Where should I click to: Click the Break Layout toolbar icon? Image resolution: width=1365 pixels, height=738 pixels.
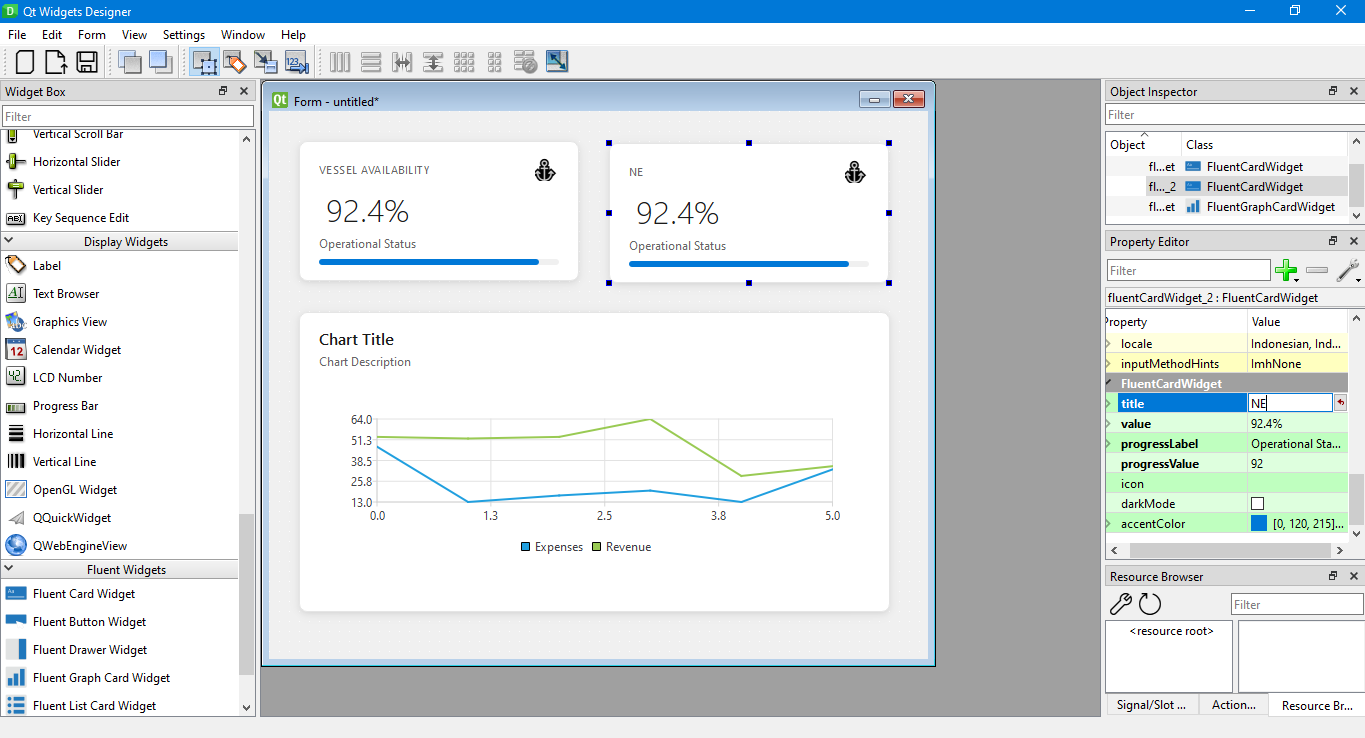(526, 62)
